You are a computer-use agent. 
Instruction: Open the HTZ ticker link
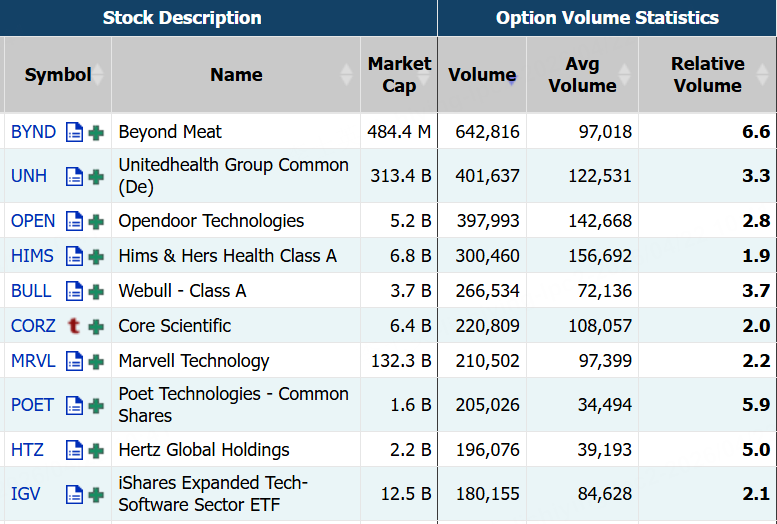pyautogui.click(x=27, y=450)
